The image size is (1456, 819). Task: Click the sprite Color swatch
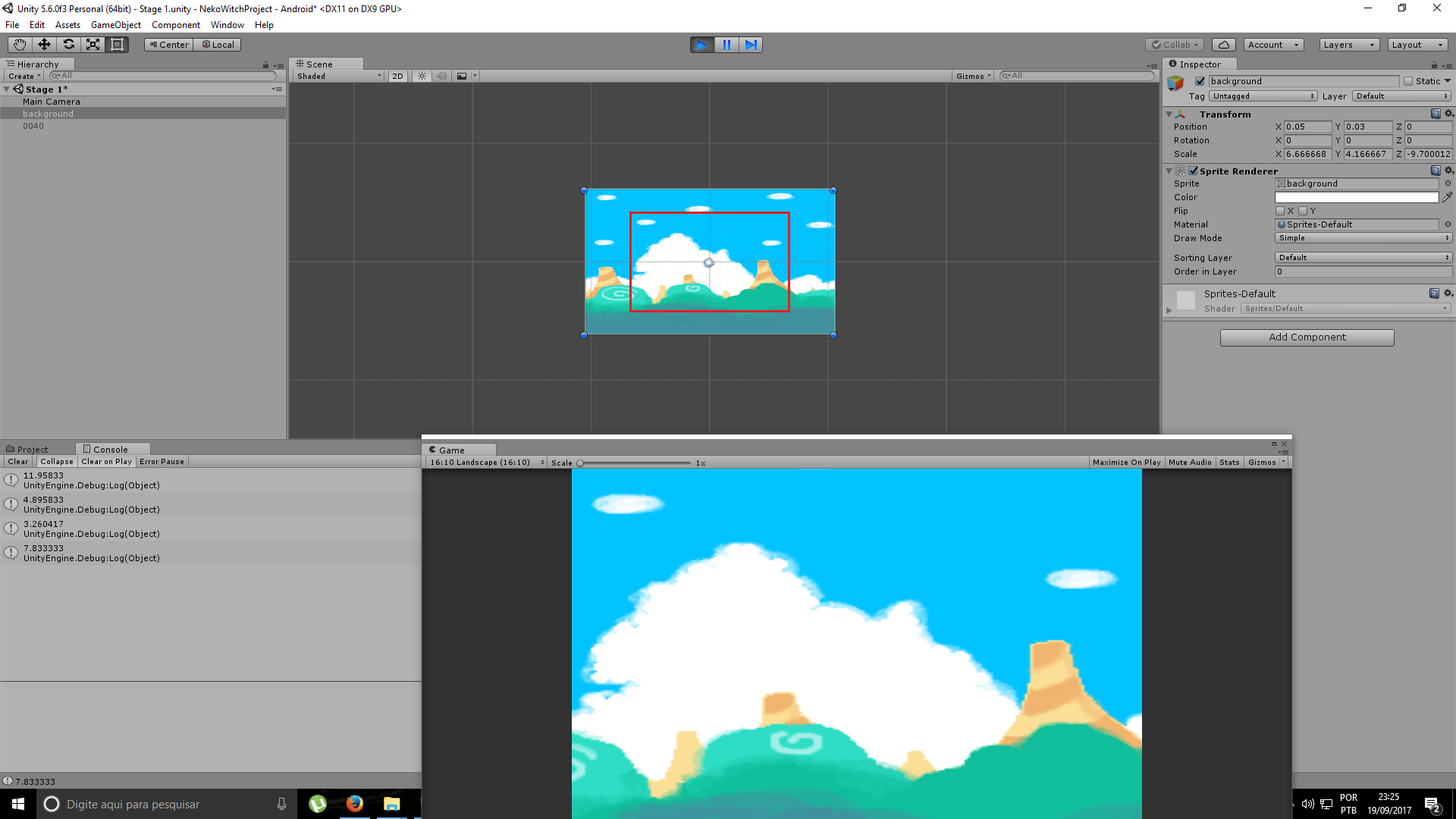coord(1356,197)
